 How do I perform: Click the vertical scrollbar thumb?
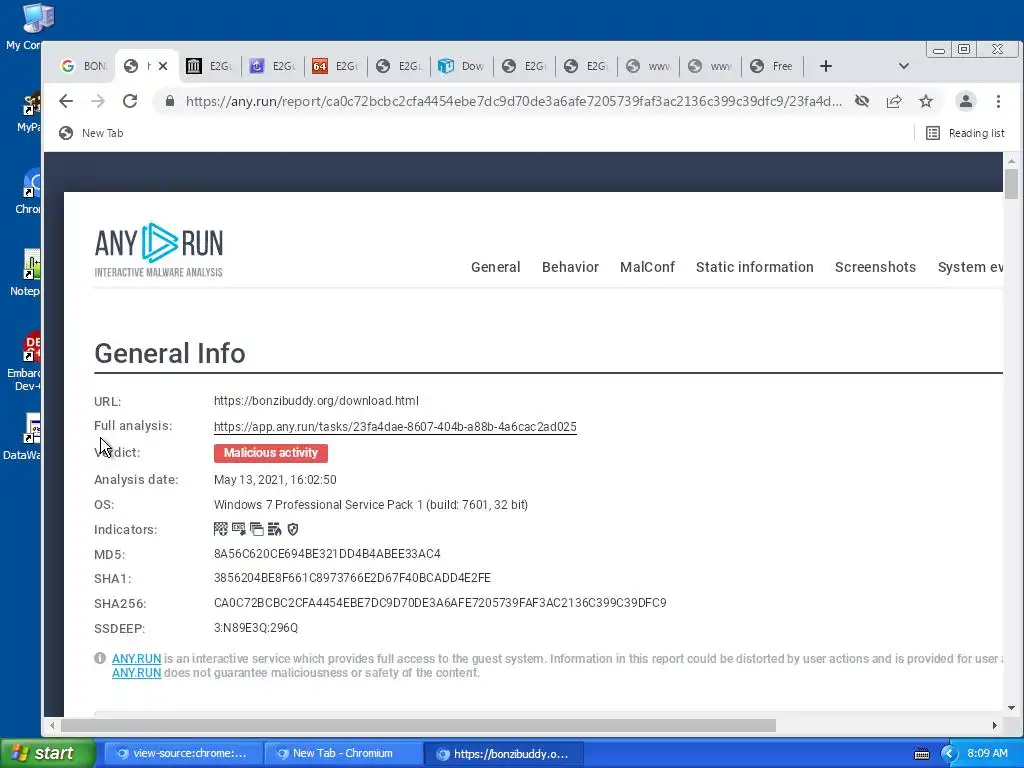pyautogui.click(x=1011, y=184)
